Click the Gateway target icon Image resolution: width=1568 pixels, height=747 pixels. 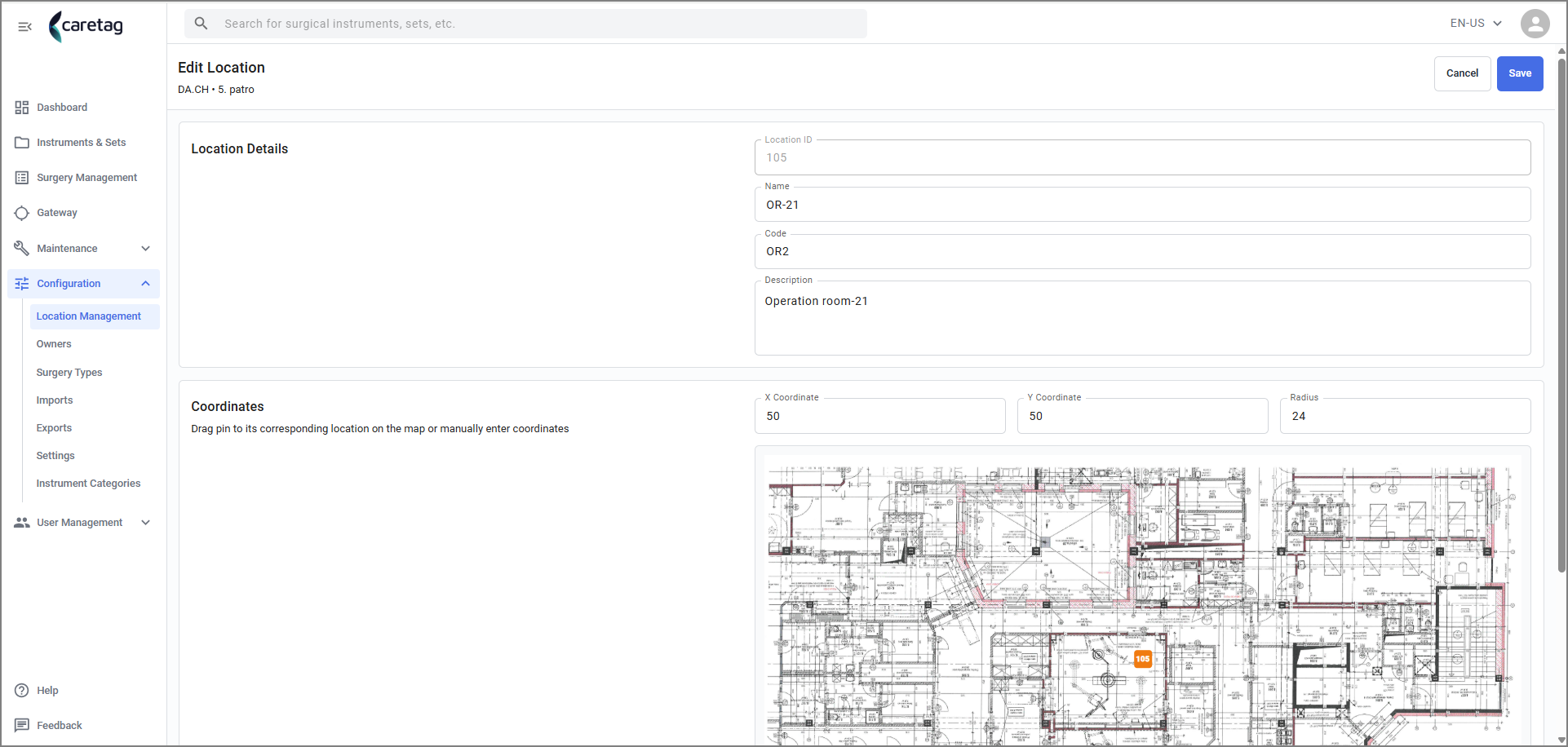pyautogui.click(x=22, y=213)
